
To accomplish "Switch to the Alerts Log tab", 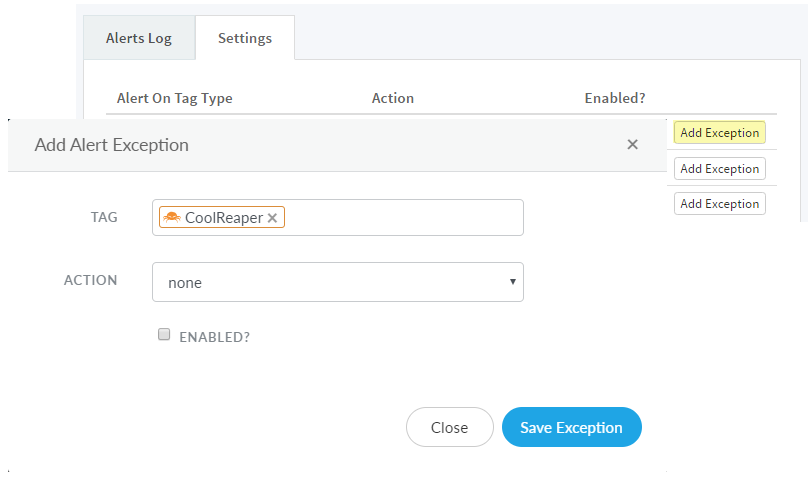I will pyautogui.click(x=139, y=39).
